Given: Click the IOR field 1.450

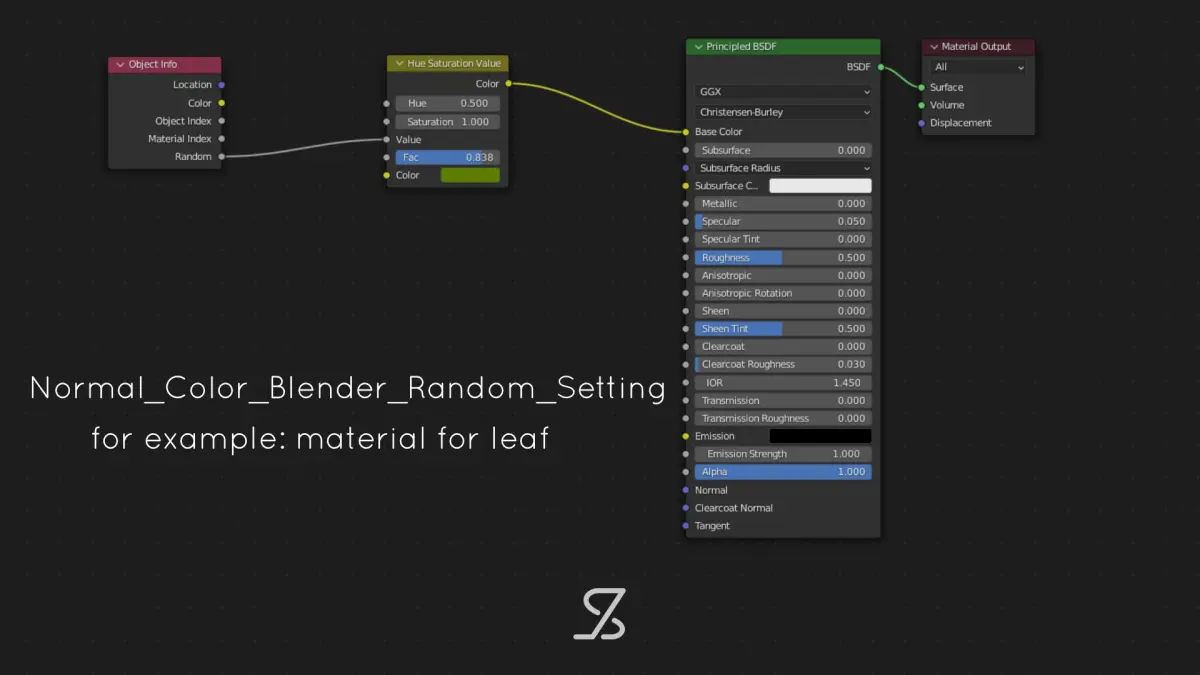Looking at the screenshot, I should [x=783, y=382].
